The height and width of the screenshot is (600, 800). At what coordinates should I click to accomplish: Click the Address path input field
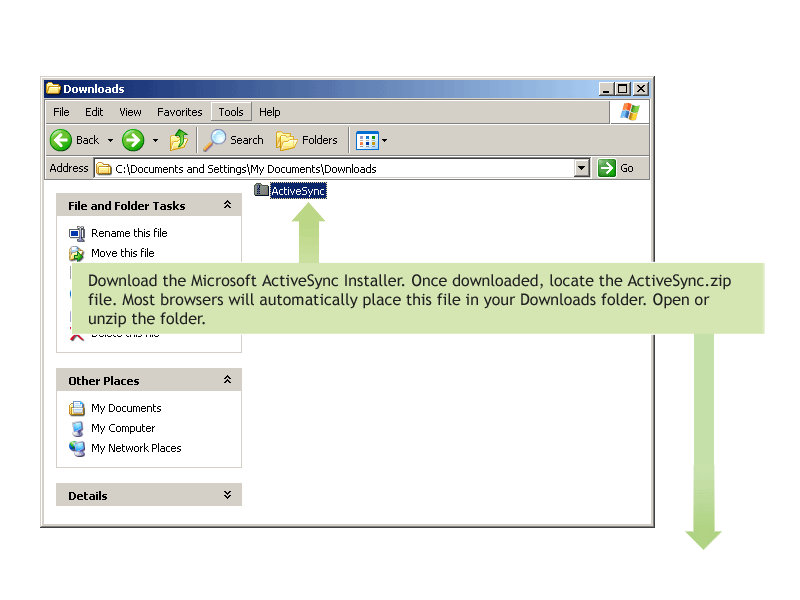point(342,168)
